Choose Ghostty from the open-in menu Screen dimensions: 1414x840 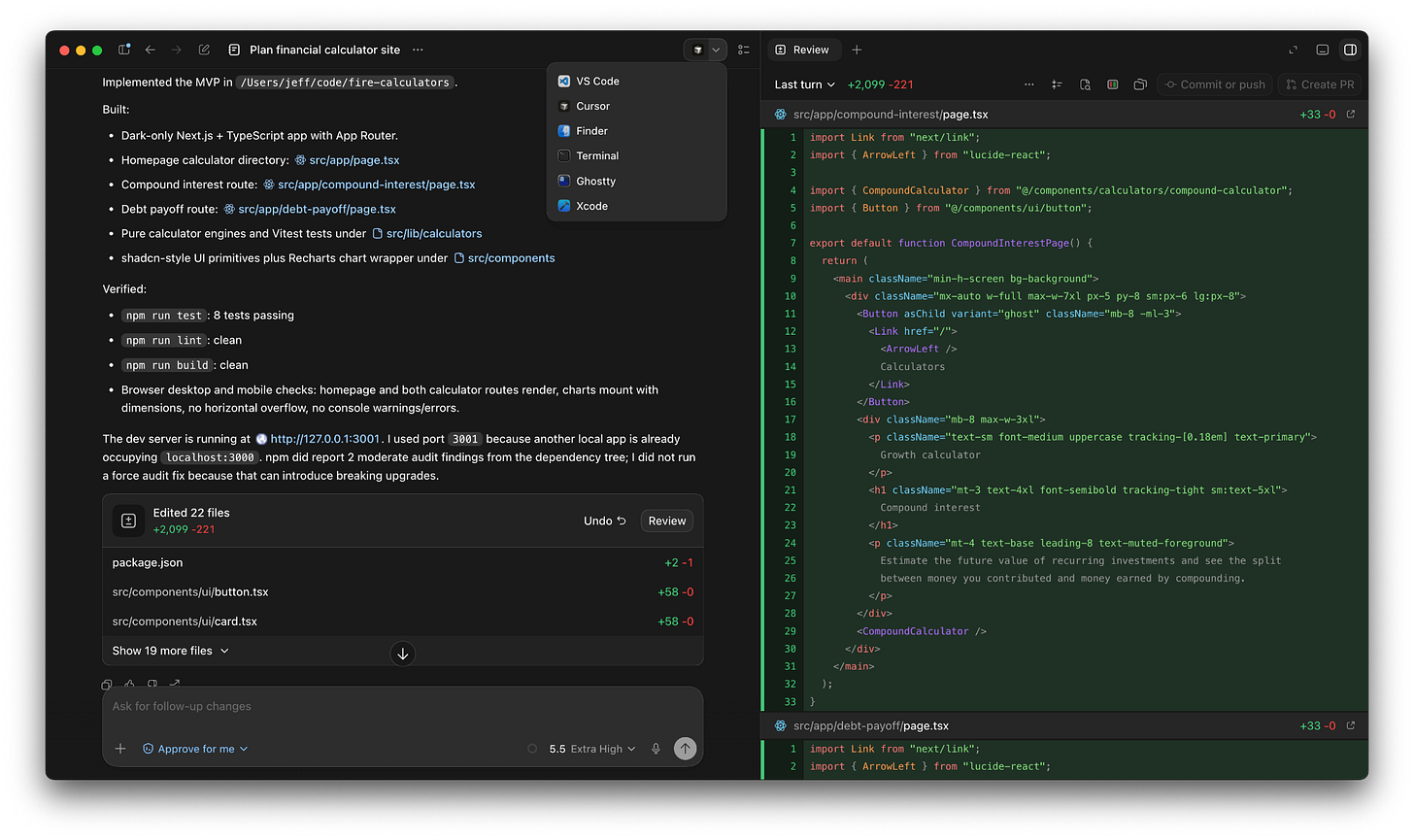(x=636, y=181)
